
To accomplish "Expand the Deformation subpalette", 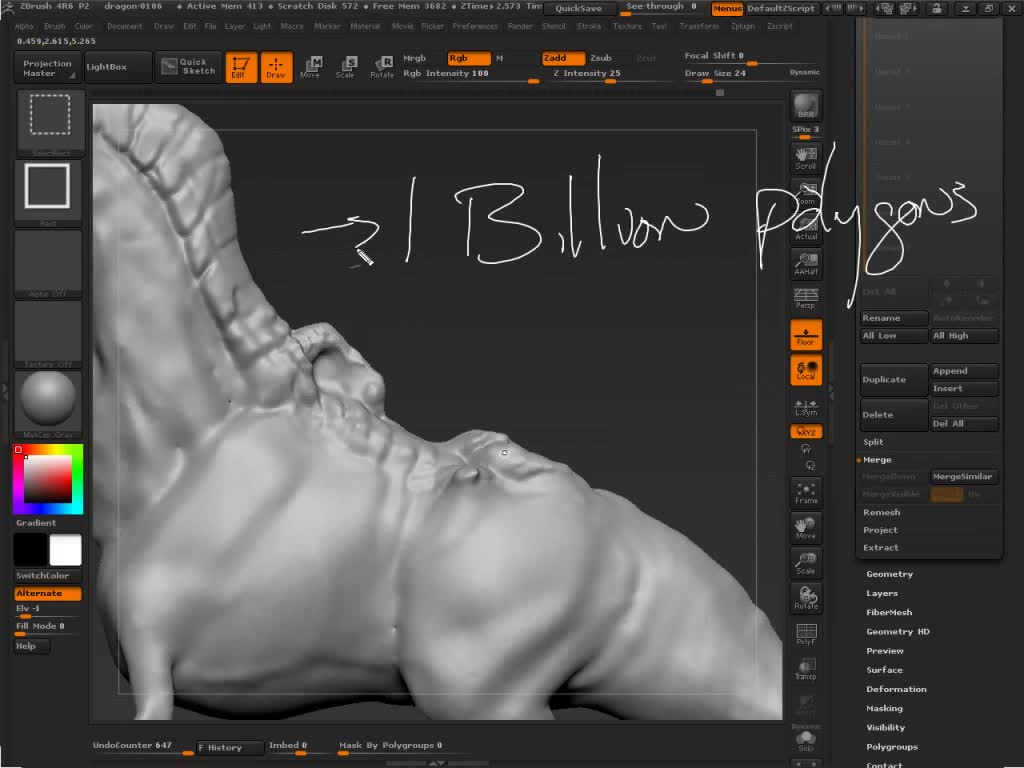I will [896, 689].
